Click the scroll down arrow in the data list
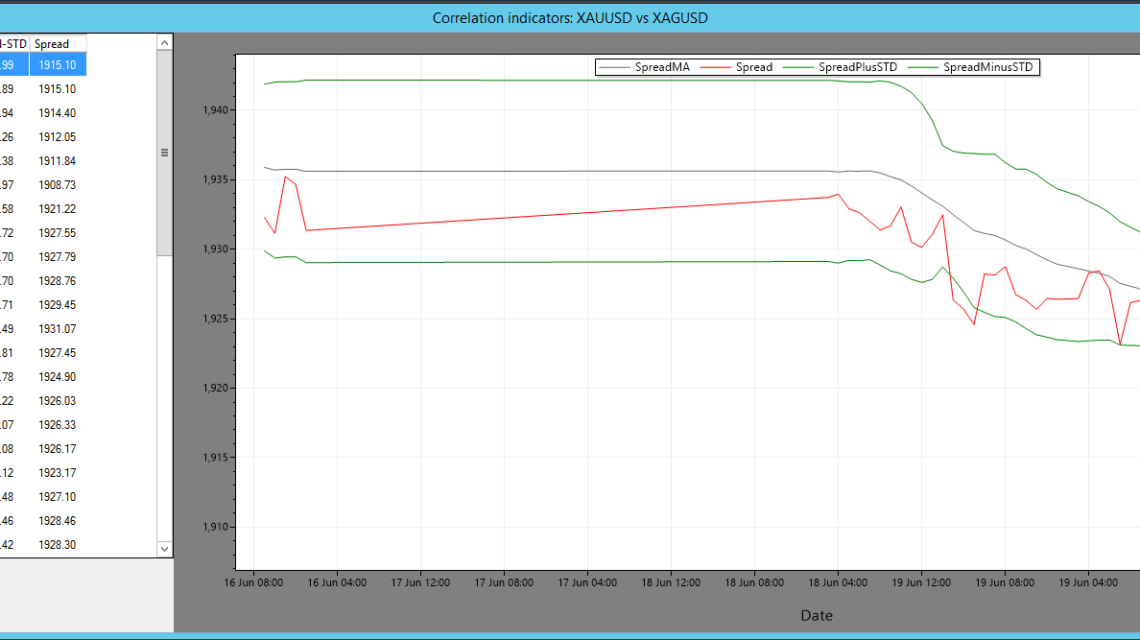Screen dimensions: 1140x640 point(165,548)
